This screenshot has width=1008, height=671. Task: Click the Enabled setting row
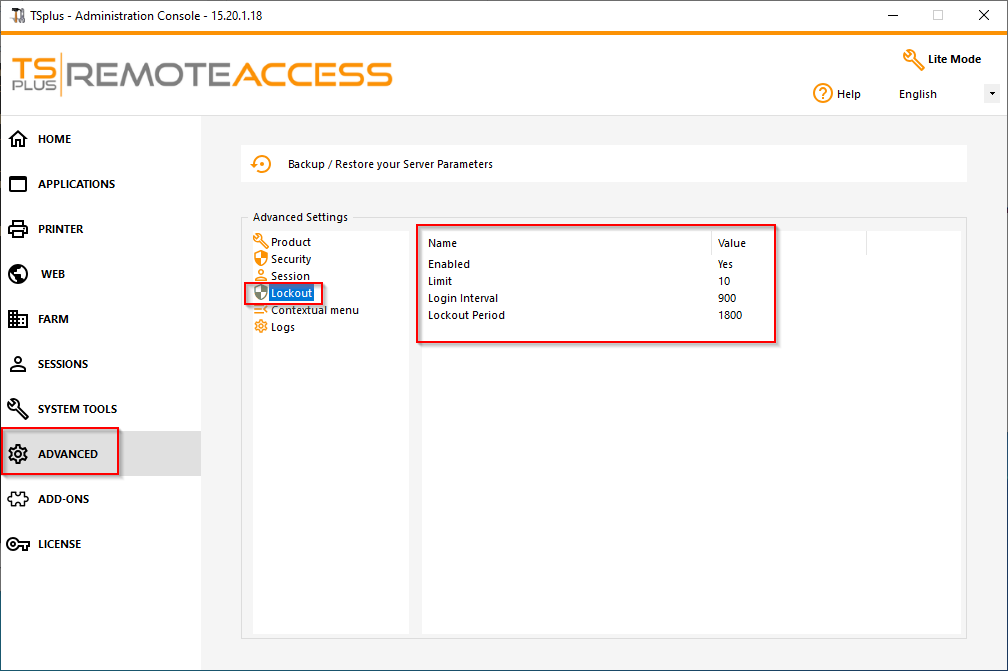tap(449, 264)
